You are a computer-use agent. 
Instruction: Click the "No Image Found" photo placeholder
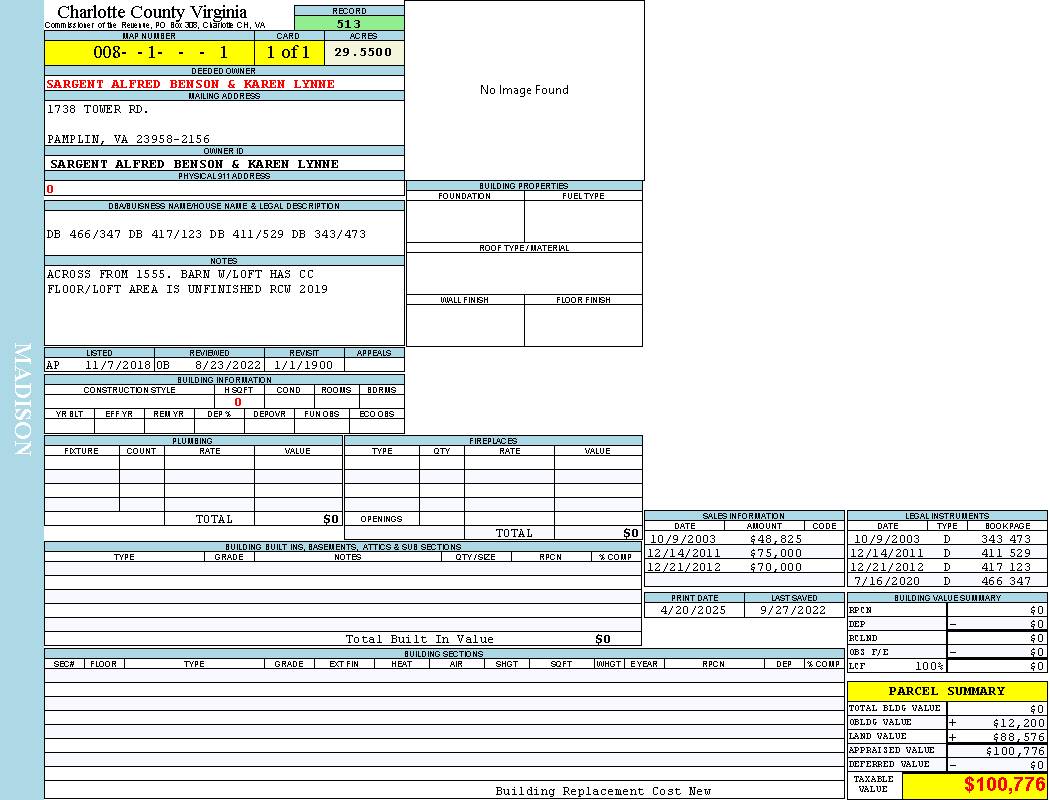[524, 90]
